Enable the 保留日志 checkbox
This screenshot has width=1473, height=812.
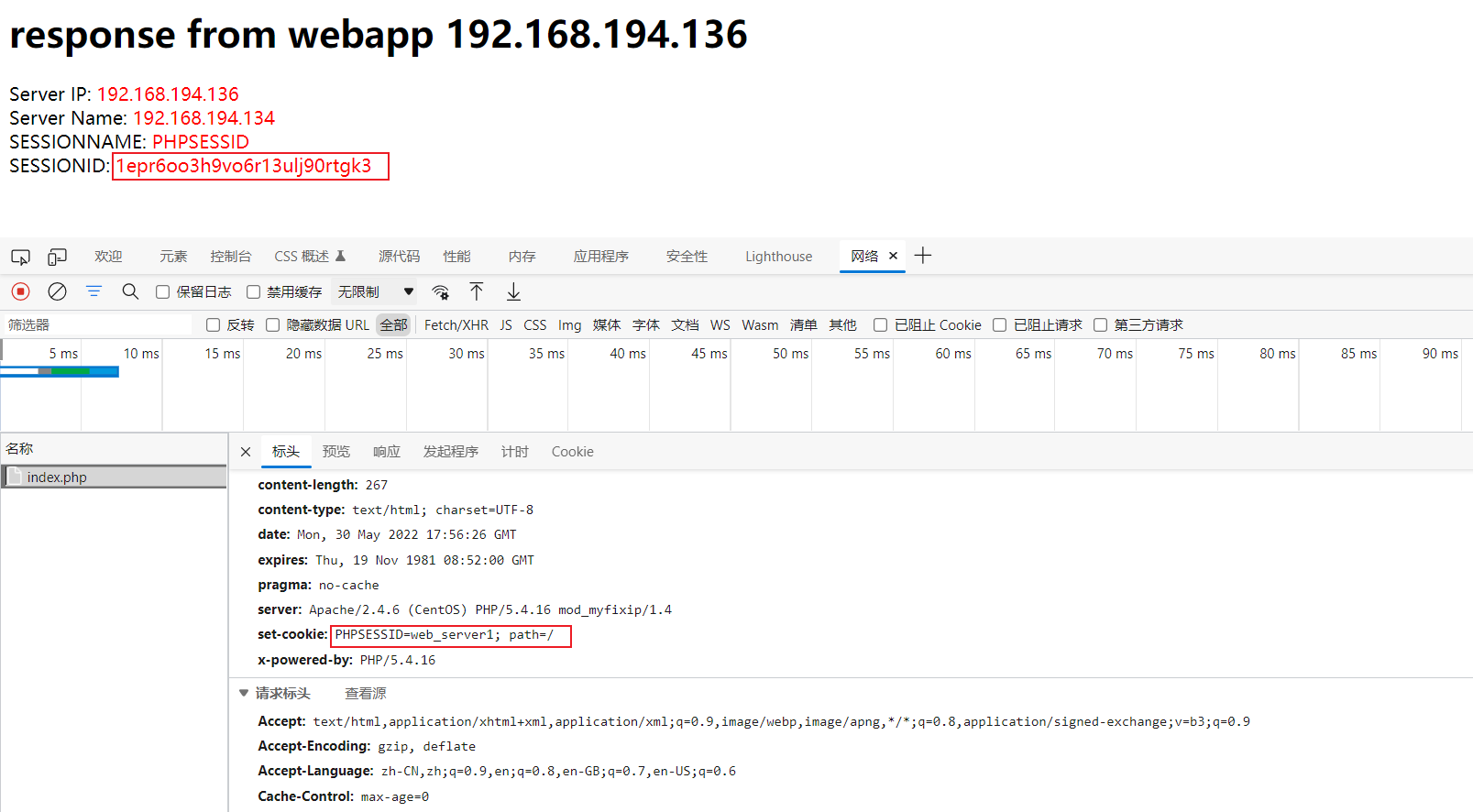coord(162,292)
